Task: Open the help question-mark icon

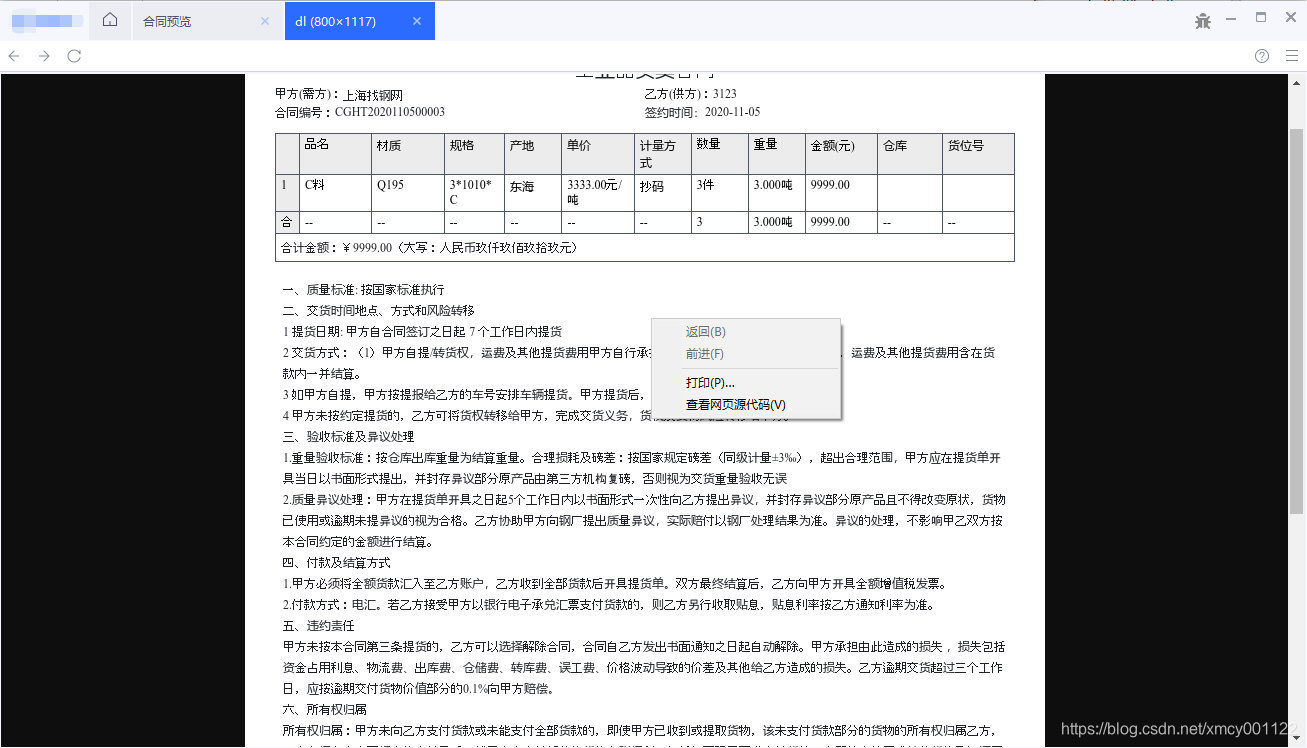Action: (x=1262, y=56)
